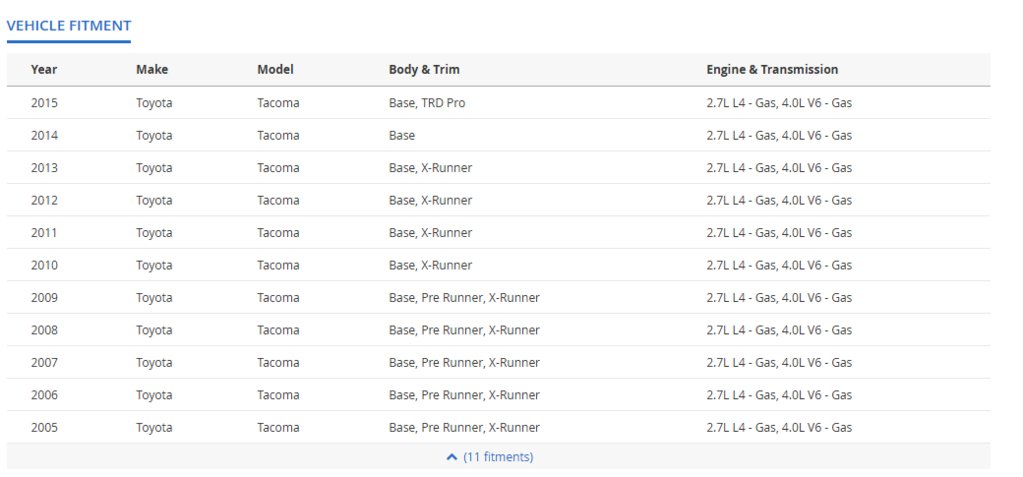Click Tacoma in the 2006 row
This screenshot has width=1023, height=477.
[x=279, y=395]
